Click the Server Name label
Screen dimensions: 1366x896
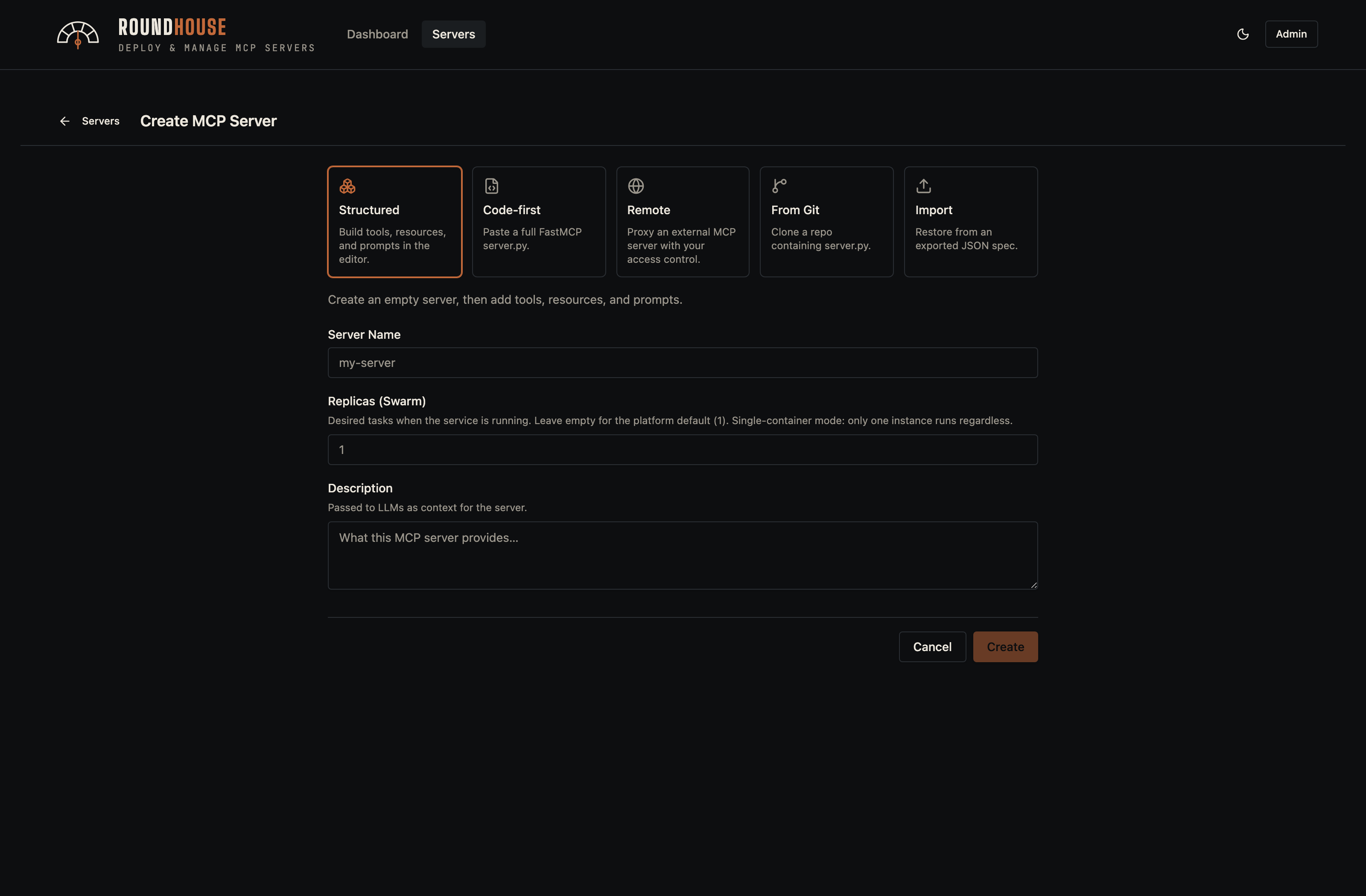pos(364,335)
